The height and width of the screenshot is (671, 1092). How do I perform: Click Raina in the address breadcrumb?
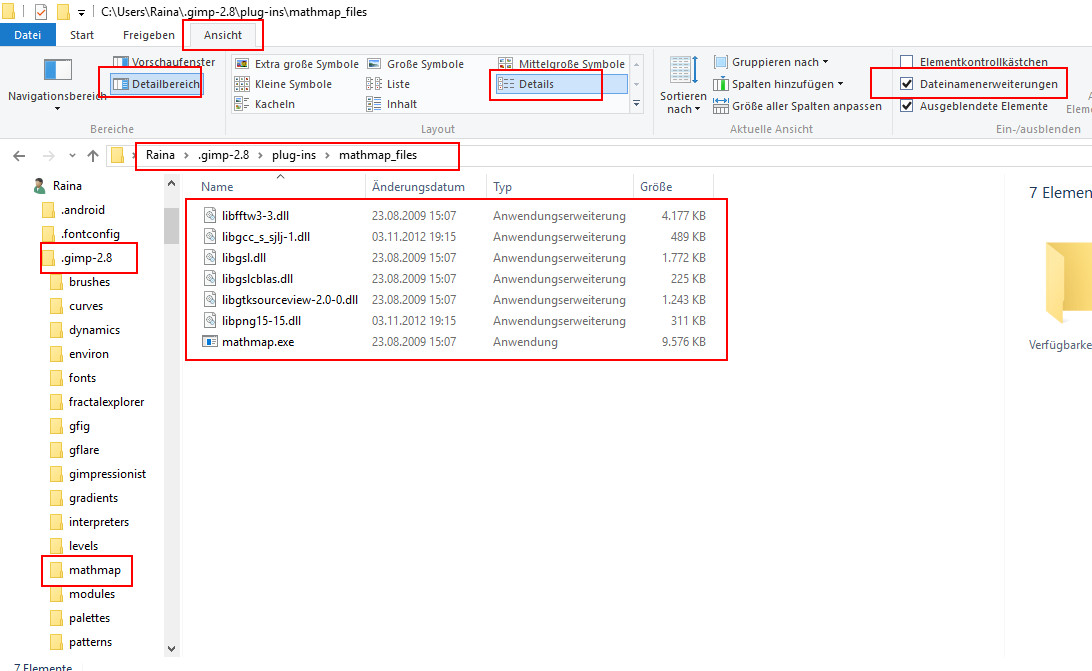coord(160,155)
